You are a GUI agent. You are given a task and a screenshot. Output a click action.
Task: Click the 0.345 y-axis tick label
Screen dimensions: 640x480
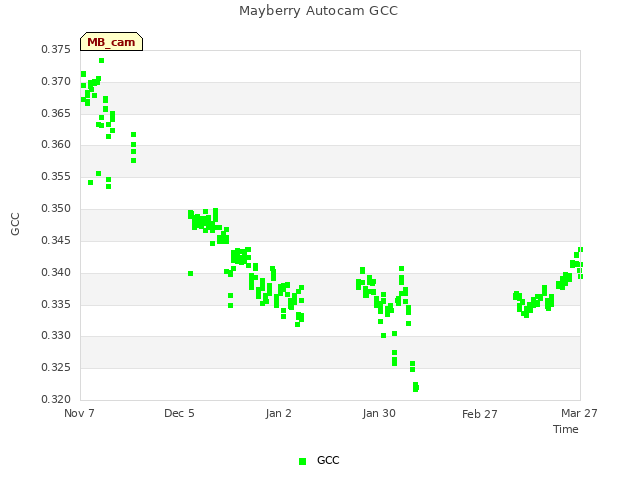pyautogui.click(x=56, y=240)
